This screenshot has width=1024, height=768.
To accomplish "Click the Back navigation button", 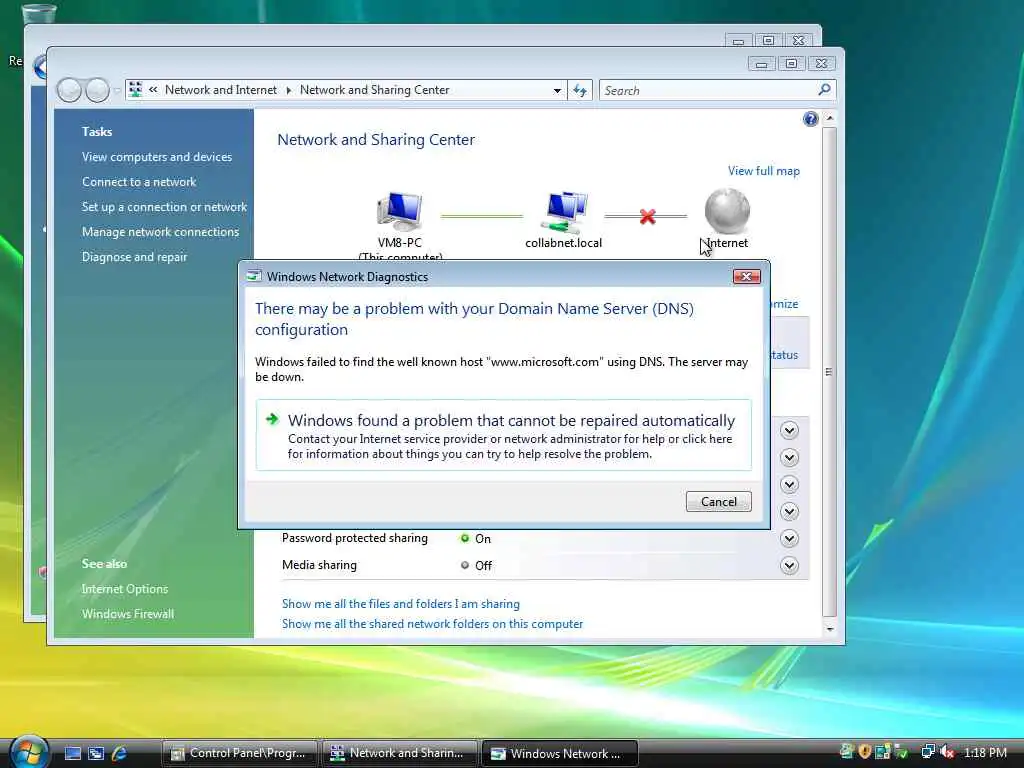I will tap(69, 90).
